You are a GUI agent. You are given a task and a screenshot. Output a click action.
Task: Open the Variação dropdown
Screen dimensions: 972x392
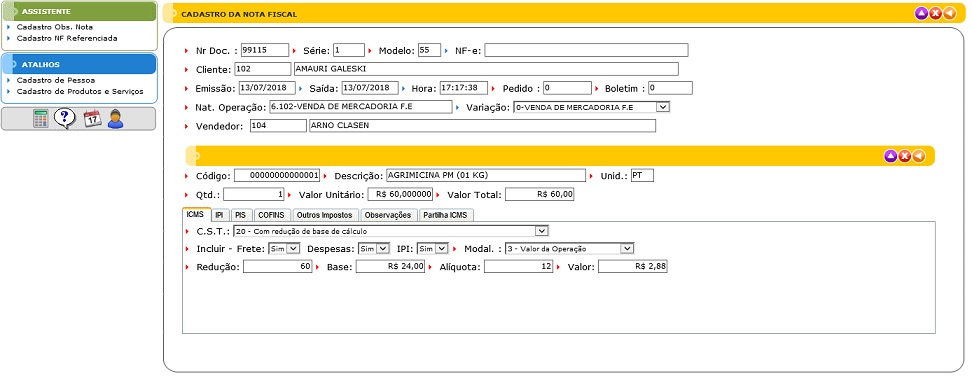click(591, 107)
